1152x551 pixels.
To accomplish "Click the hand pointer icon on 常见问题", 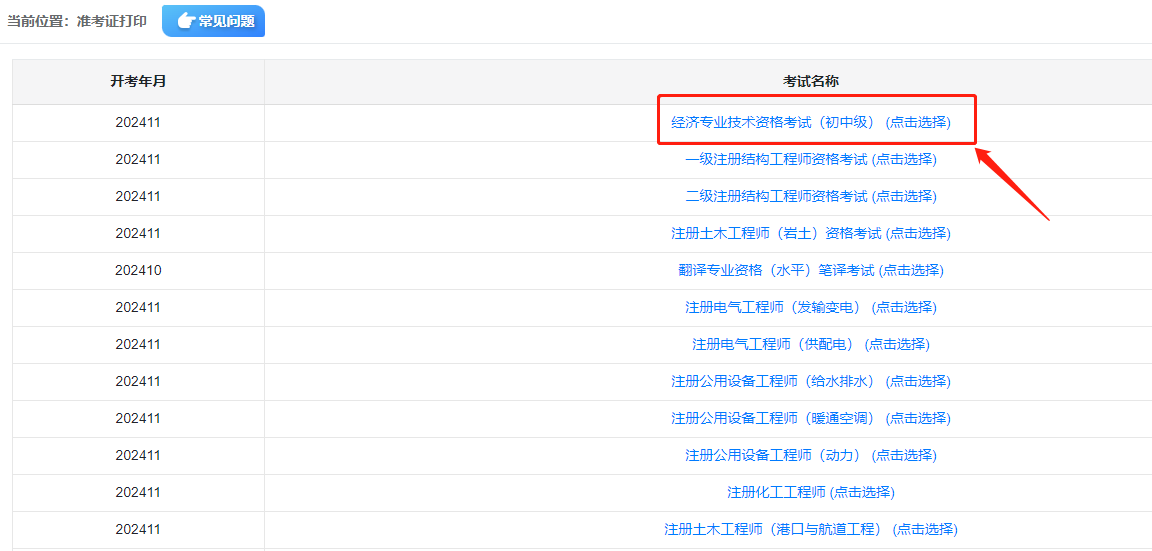I will pos(185,21).
